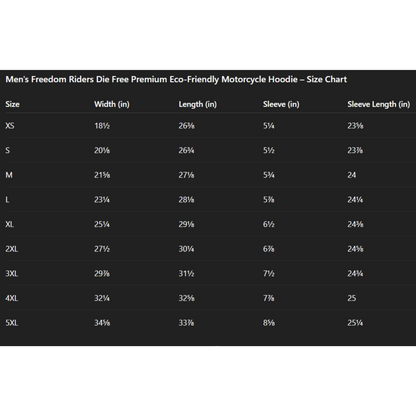Select the Length (in) column header

pyautogui.click(x=198, y=104)
